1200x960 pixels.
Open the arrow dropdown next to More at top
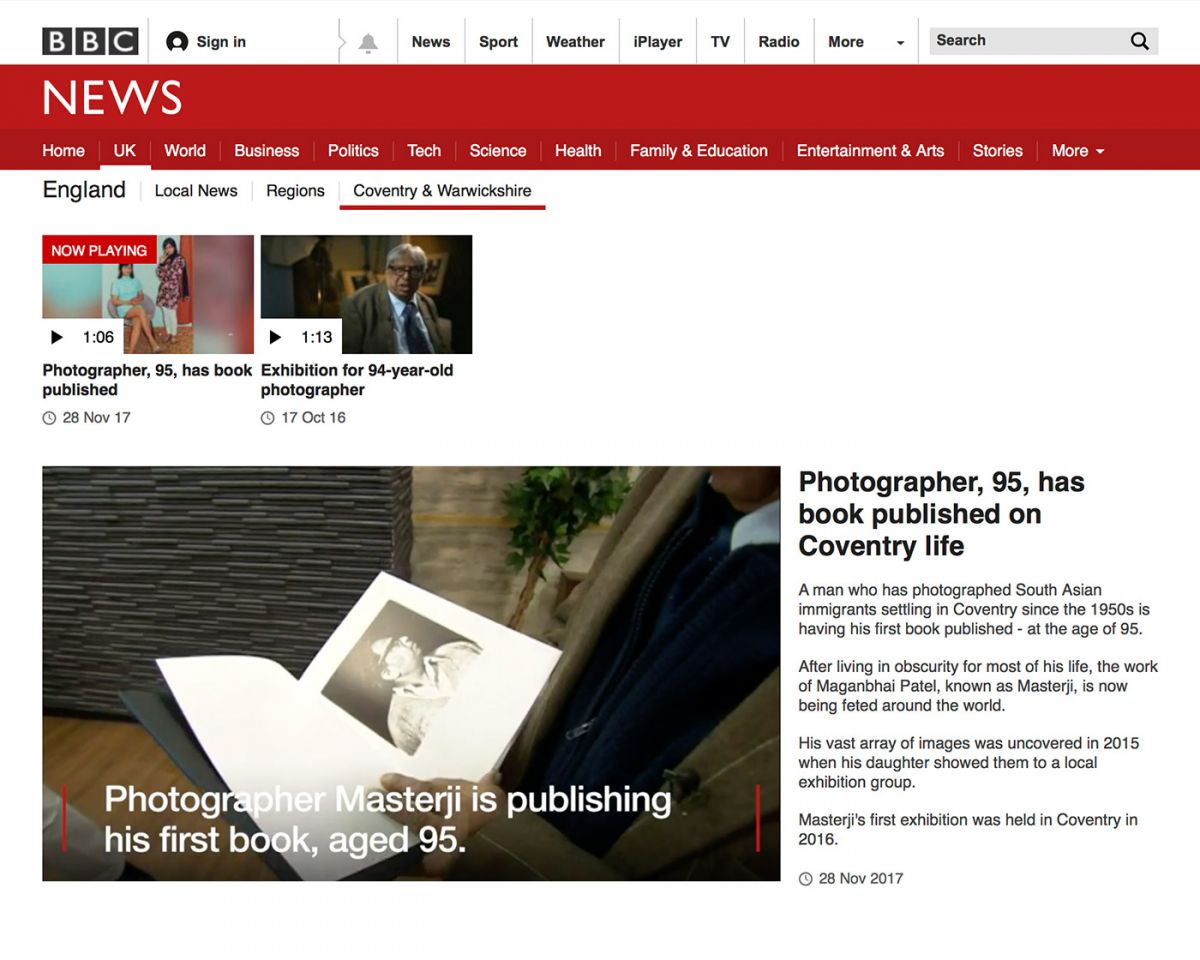(x=898, y=41)
